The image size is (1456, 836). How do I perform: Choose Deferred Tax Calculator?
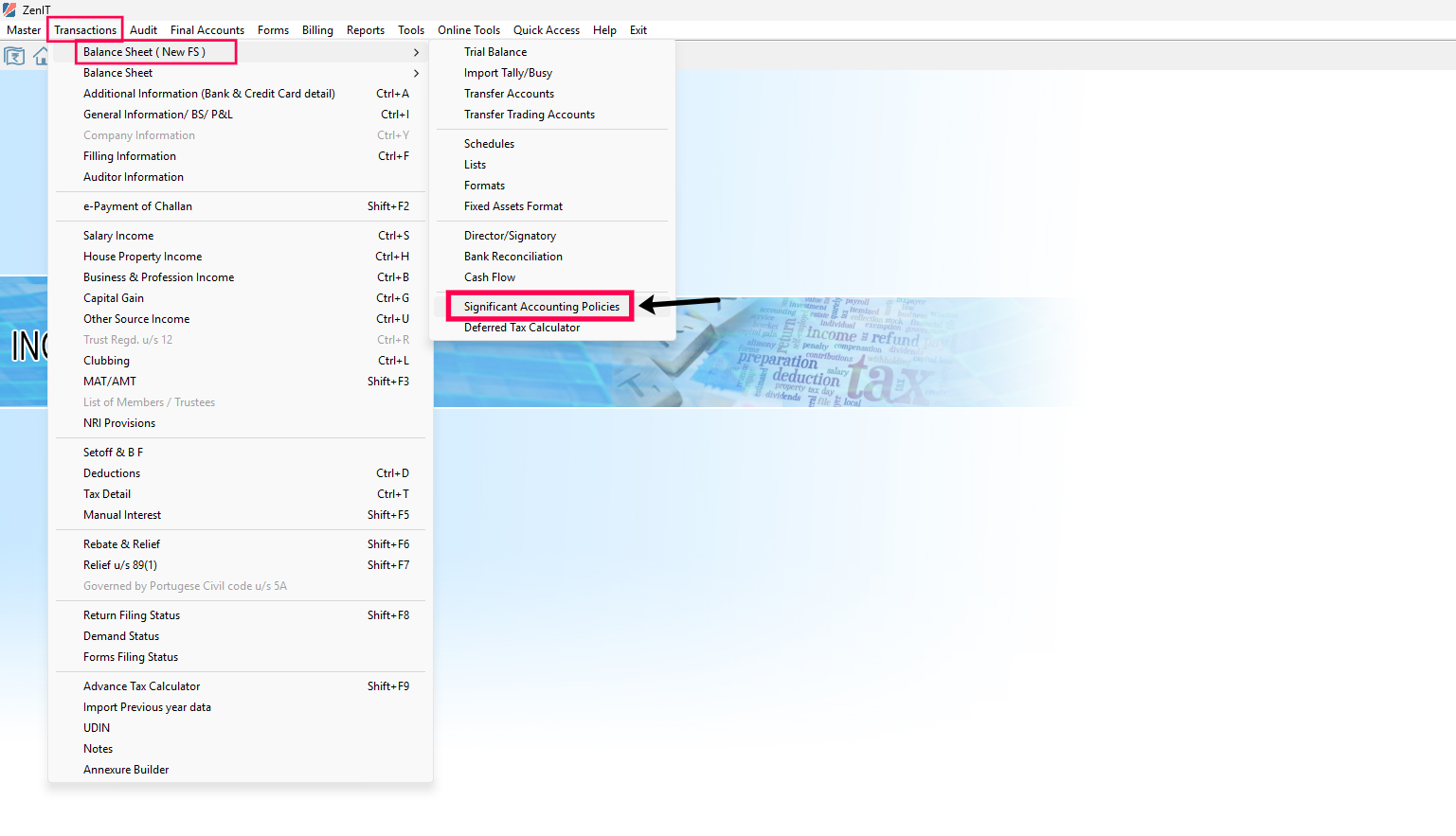521,328
